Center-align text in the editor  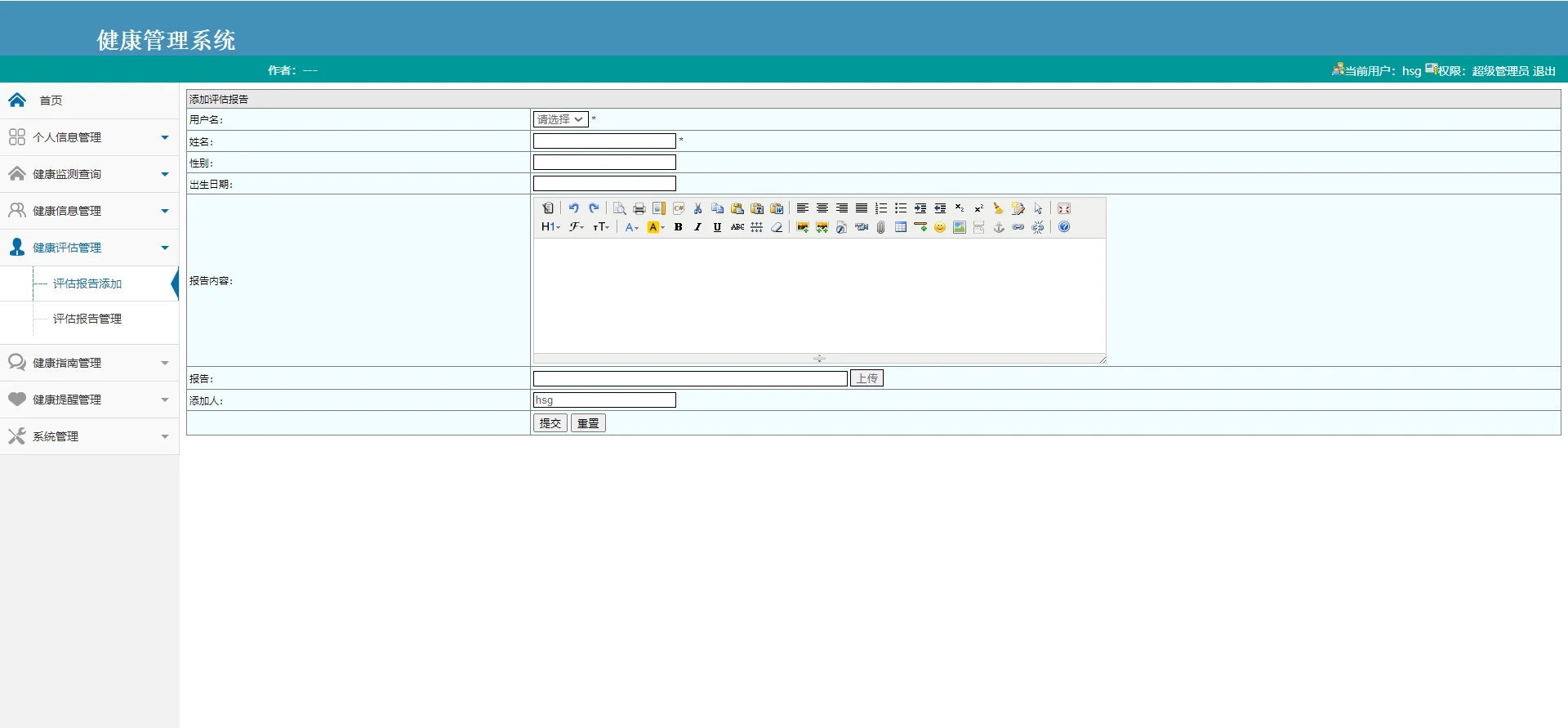822,208
